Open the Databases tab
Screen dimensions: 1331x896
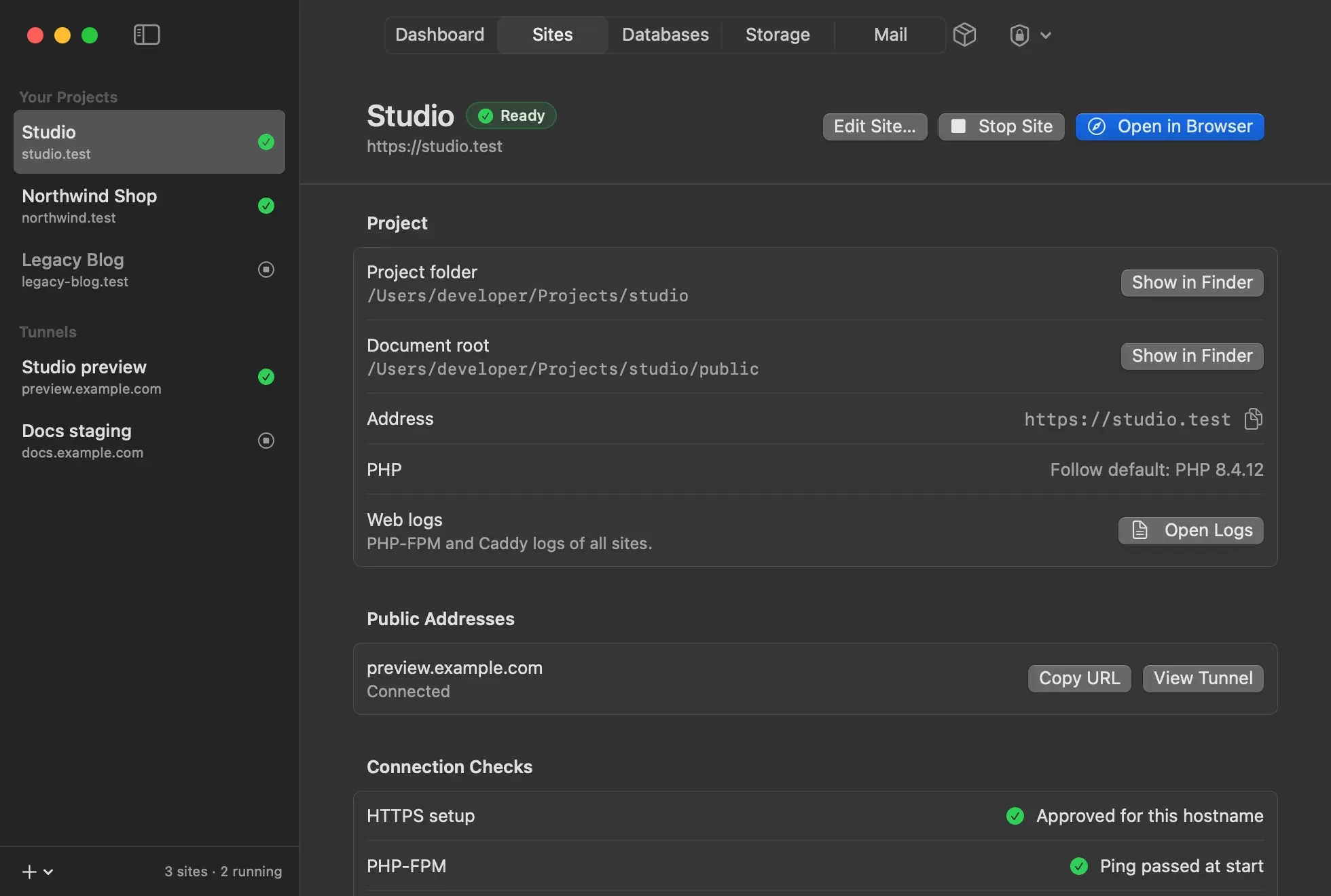[x=665, y=35]
